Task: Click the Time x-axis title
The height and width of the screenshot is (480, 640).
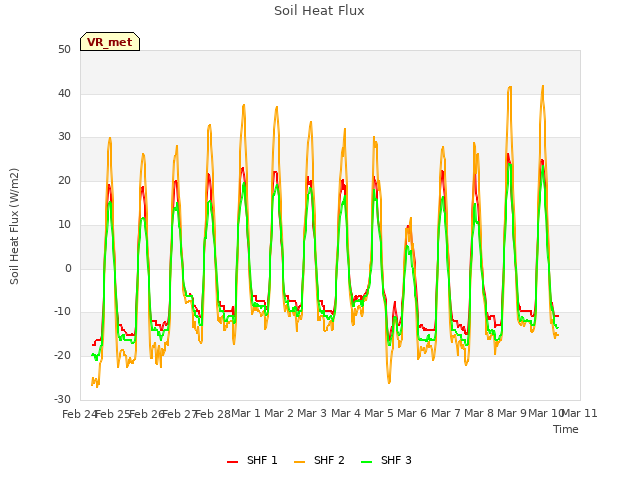Action: tap(566, 429)
